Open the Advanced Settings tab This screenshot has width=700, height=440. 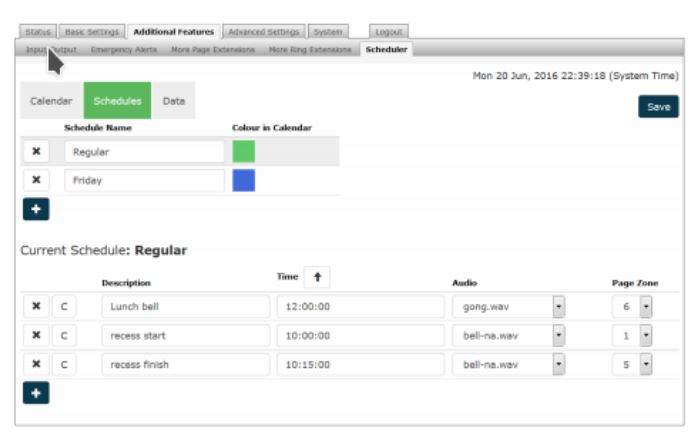[x=263, y=32]
